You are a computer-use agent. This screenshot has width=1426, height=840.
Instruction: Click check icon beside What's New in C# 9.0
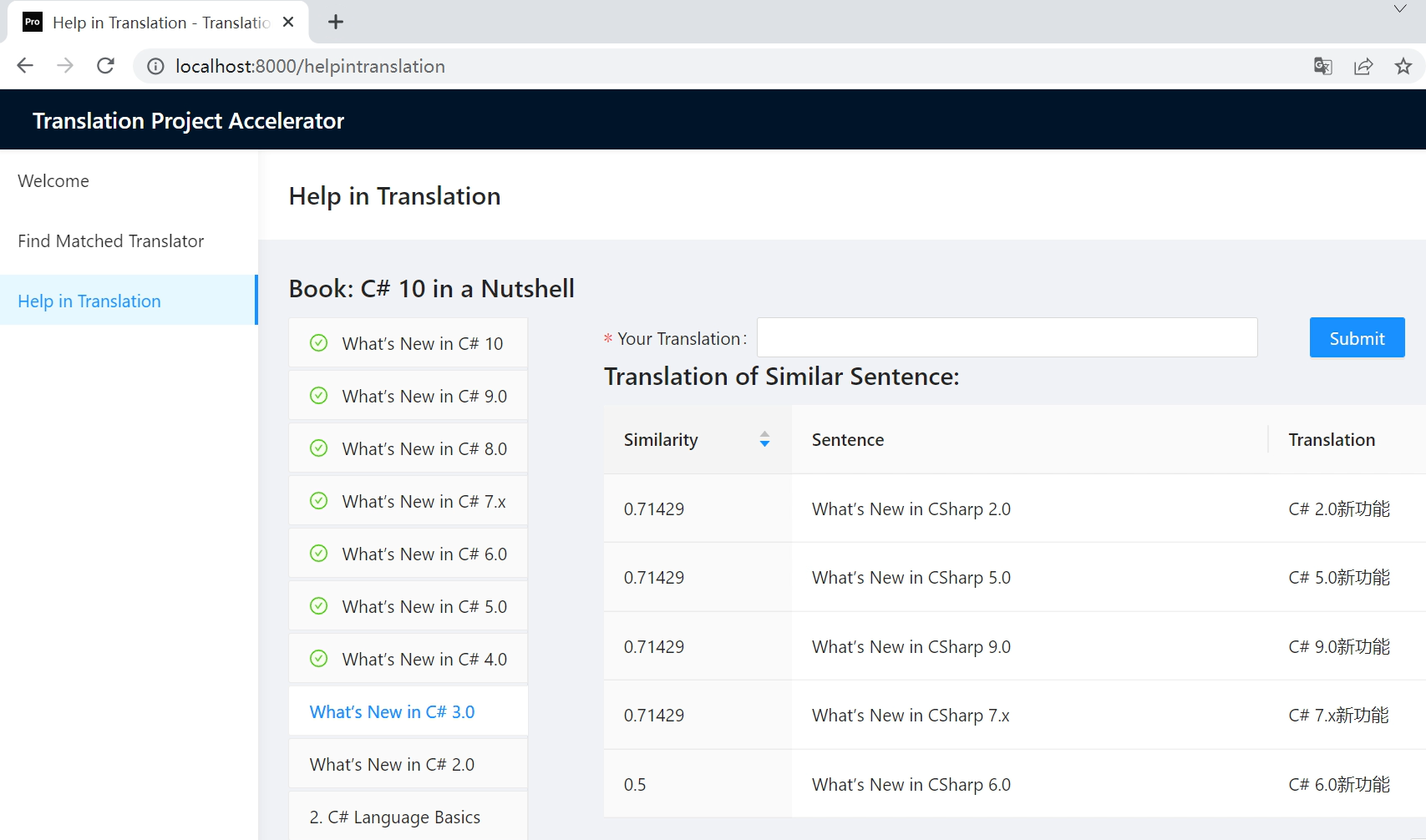[319, 396]
